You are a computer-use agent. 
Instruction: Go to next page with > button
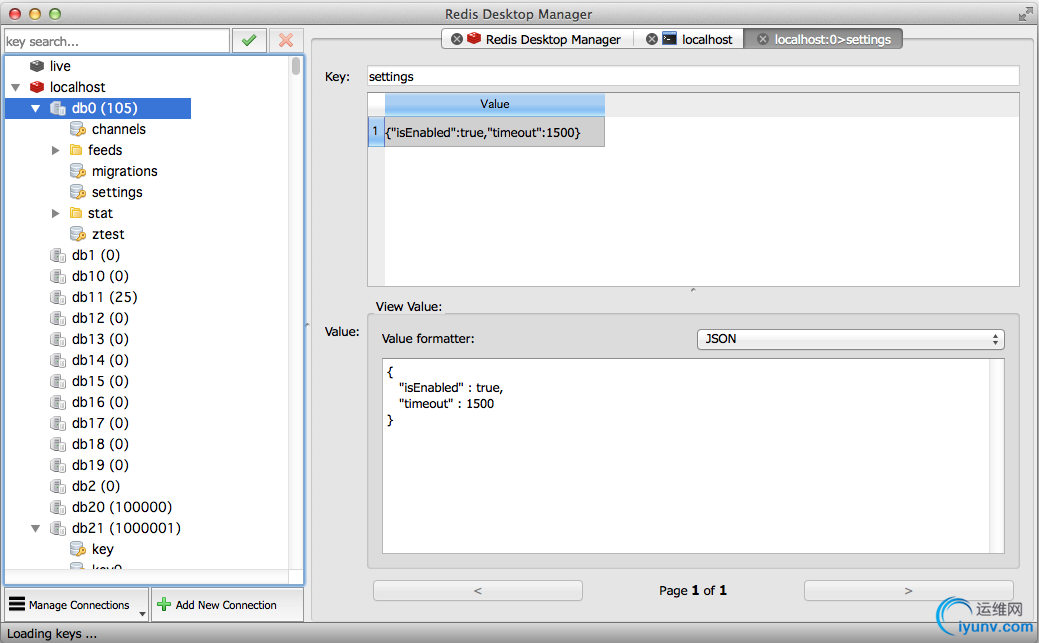click(x=908, y=590)
